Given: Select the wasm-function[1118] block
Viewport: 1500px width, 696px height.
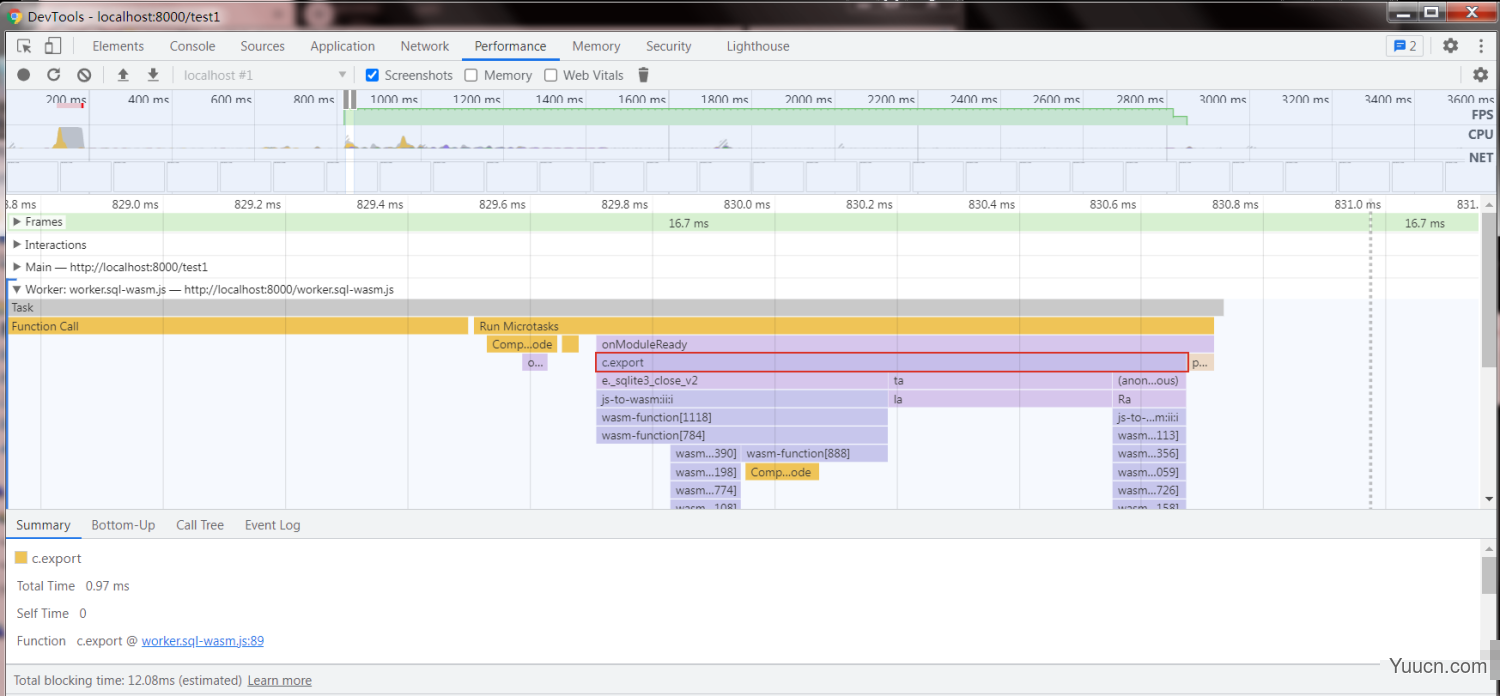Looking at the screenshot, I should click(742, 417).
